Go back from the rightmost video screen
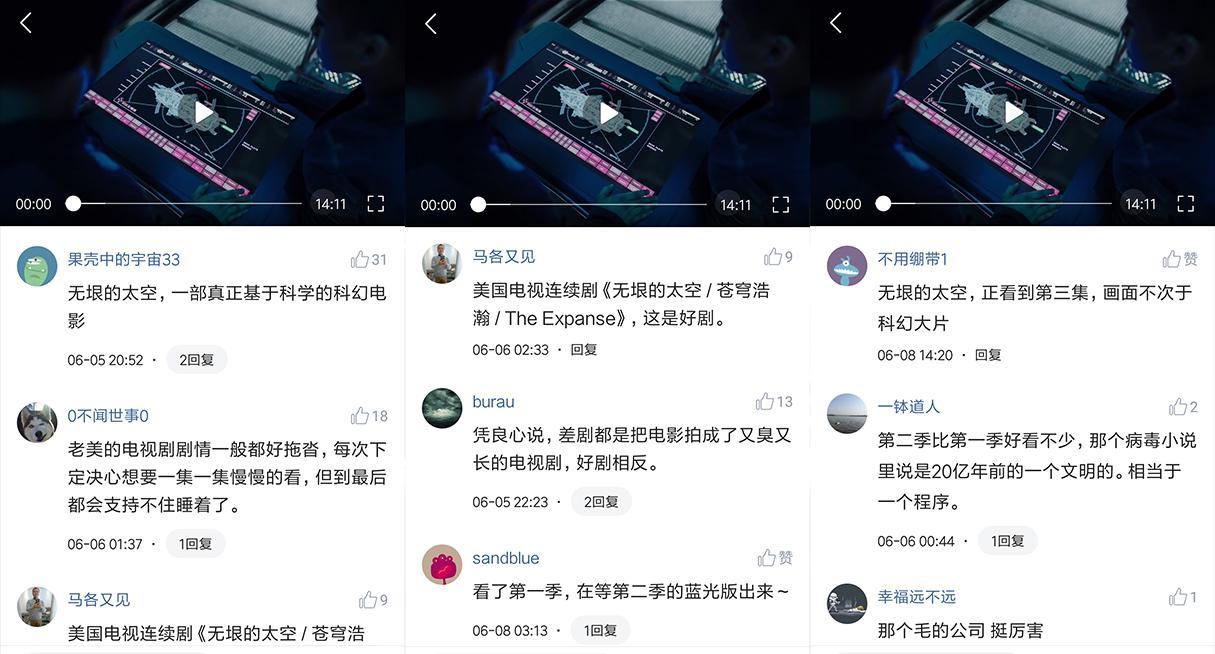 [x=836, y=23]
